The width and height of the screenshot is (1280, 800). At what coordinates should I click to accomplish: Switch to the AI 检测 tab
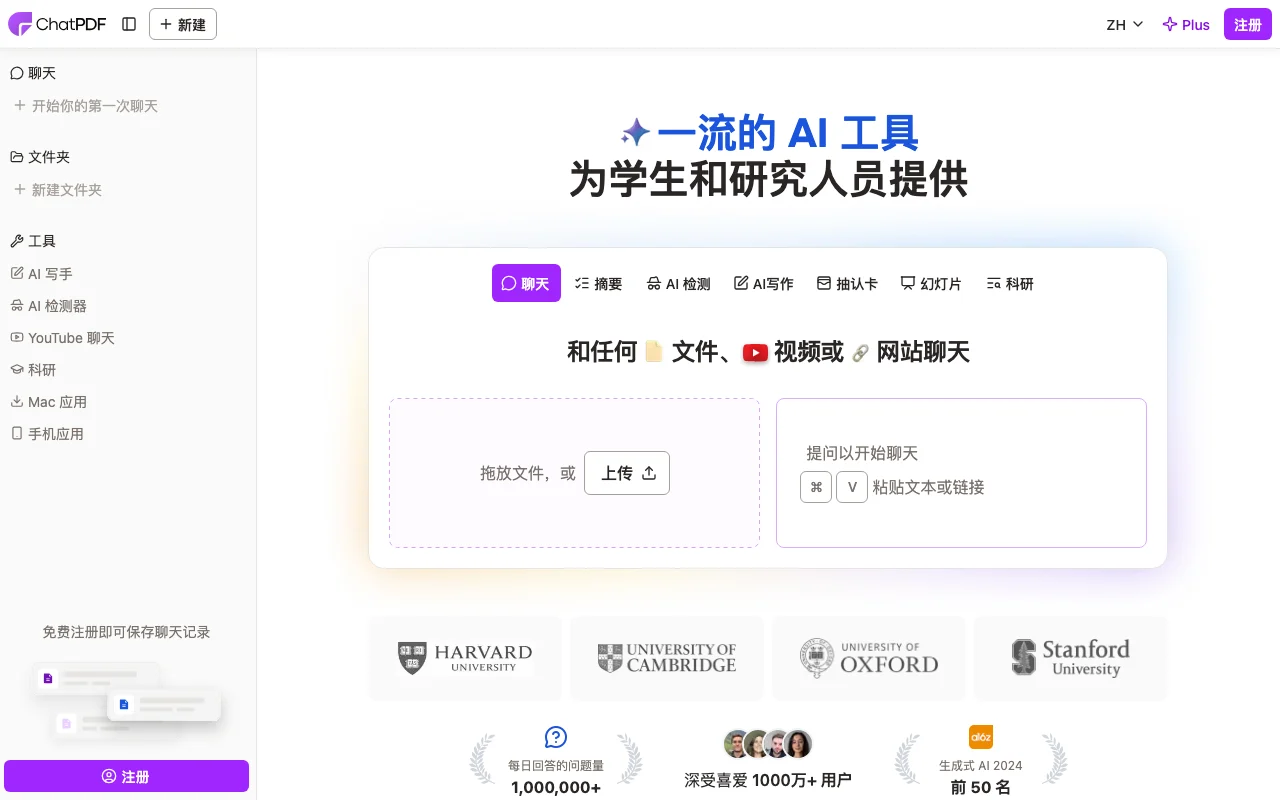[x=678, y=284]
